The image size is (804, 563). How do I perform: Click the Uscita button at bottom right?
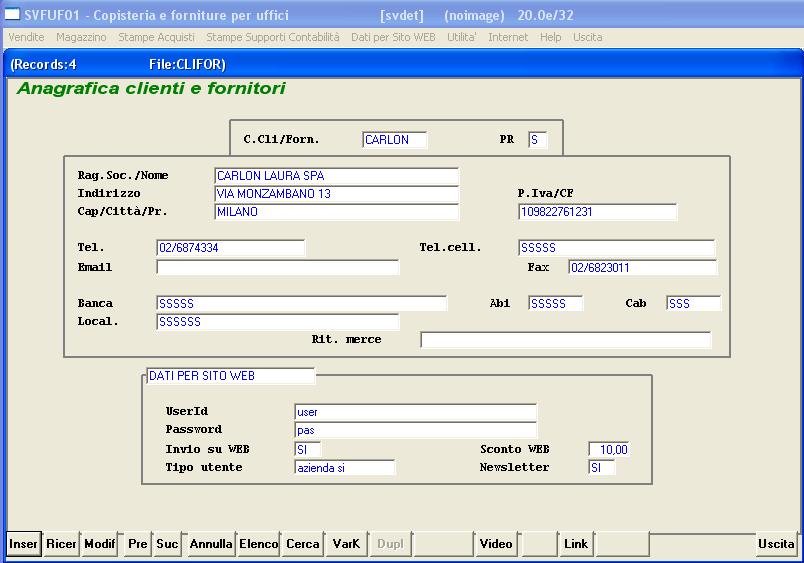(x=776, y=544)
